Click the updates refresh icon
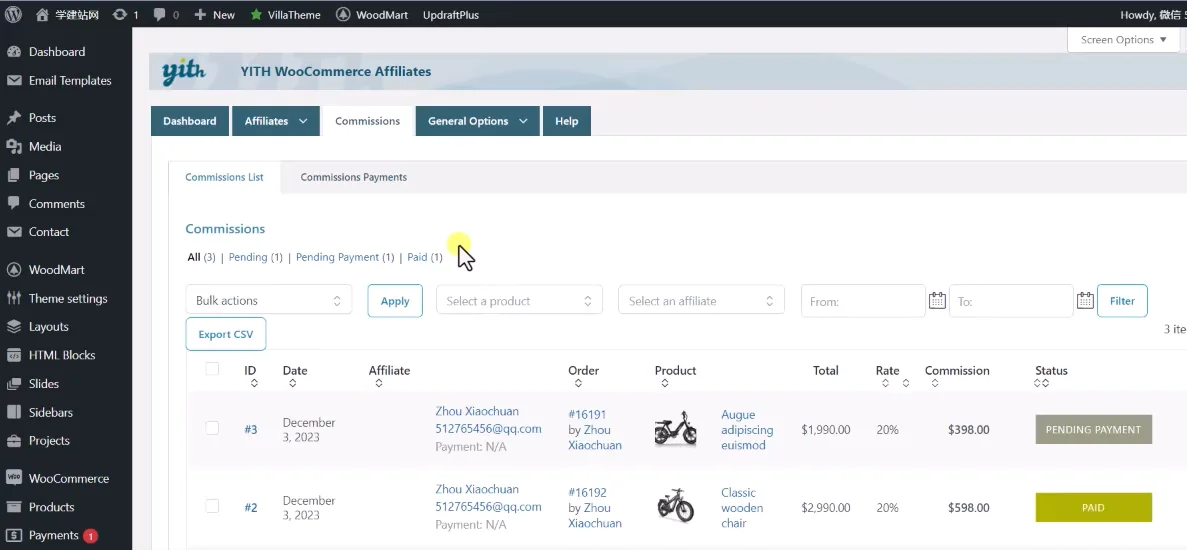 [x=120, y=14]
